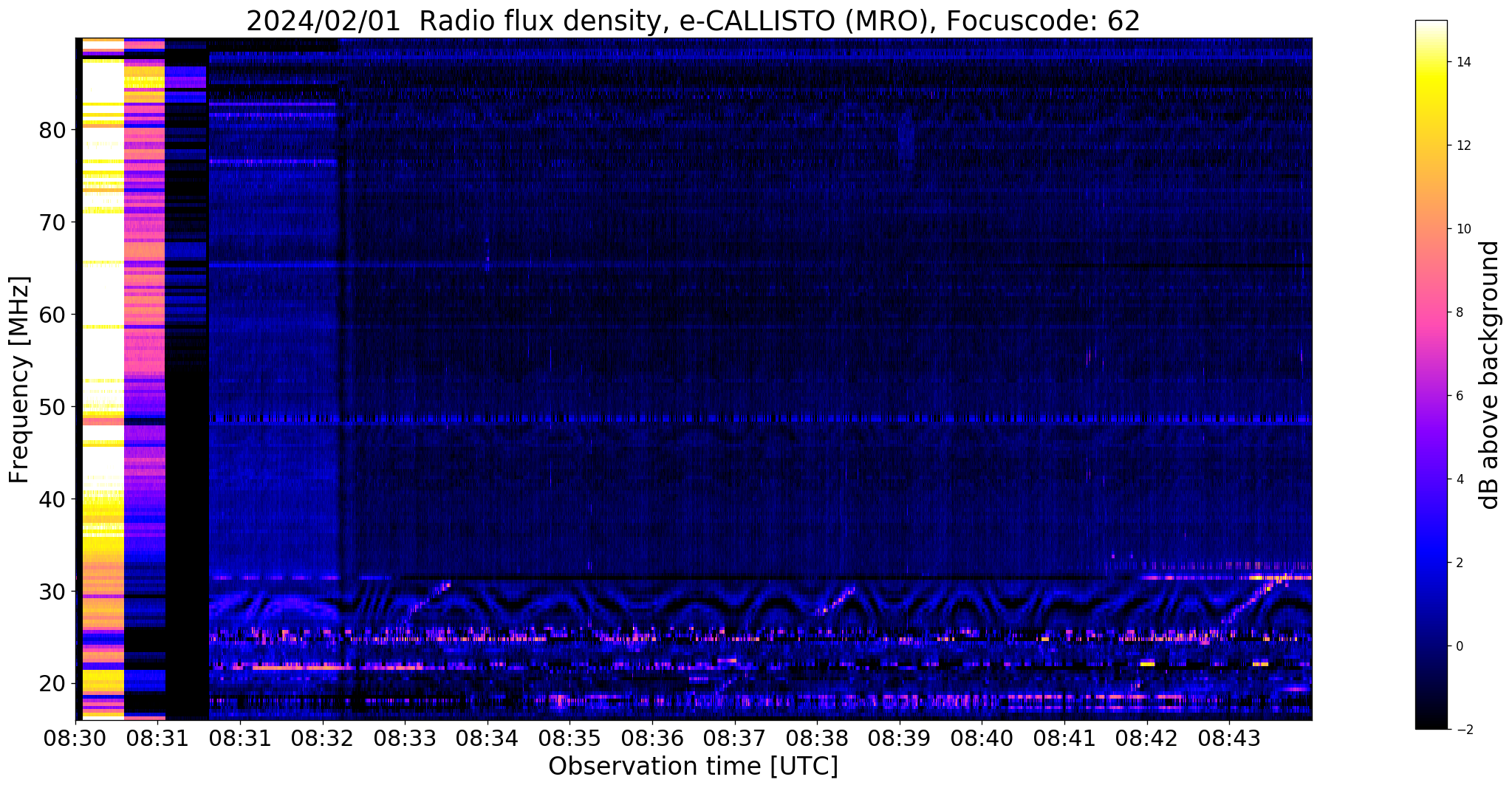Click the time axis tick label 08:39
The image size is (1512, 788).
click(900, 738)
